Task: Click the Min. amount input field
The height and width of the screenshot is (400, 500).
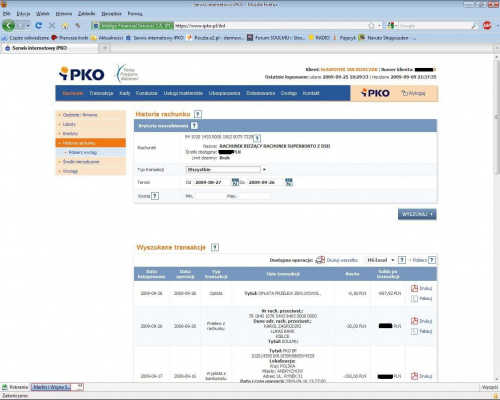Action: [211, 196]
